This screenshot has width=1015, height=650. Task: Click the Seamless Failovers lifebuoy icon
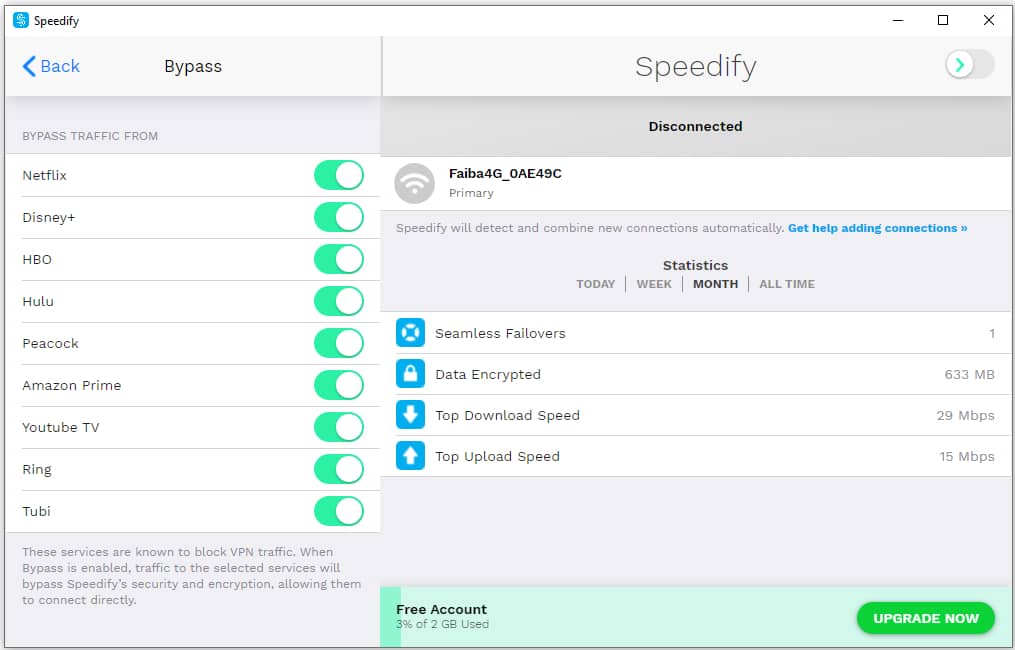point(410,333)
